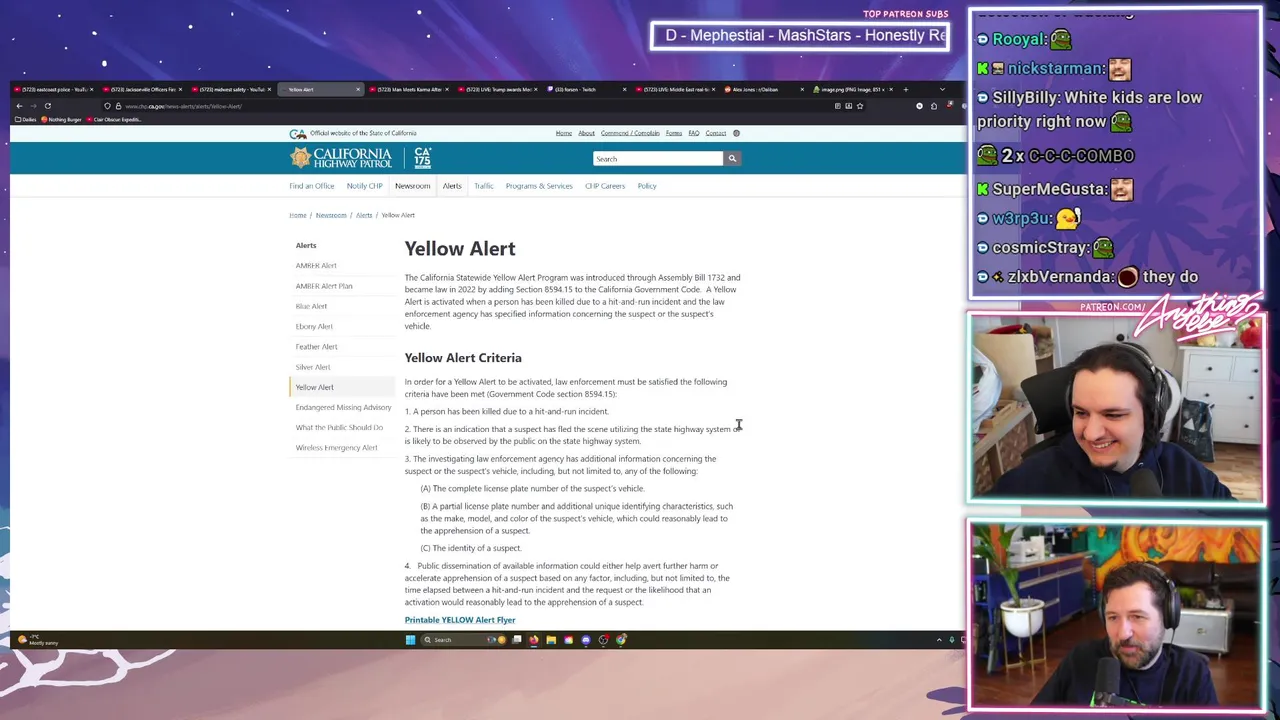The image size is (1280, 720).
Task: Open the Newsroom menu item
Action: click(412, 186)
